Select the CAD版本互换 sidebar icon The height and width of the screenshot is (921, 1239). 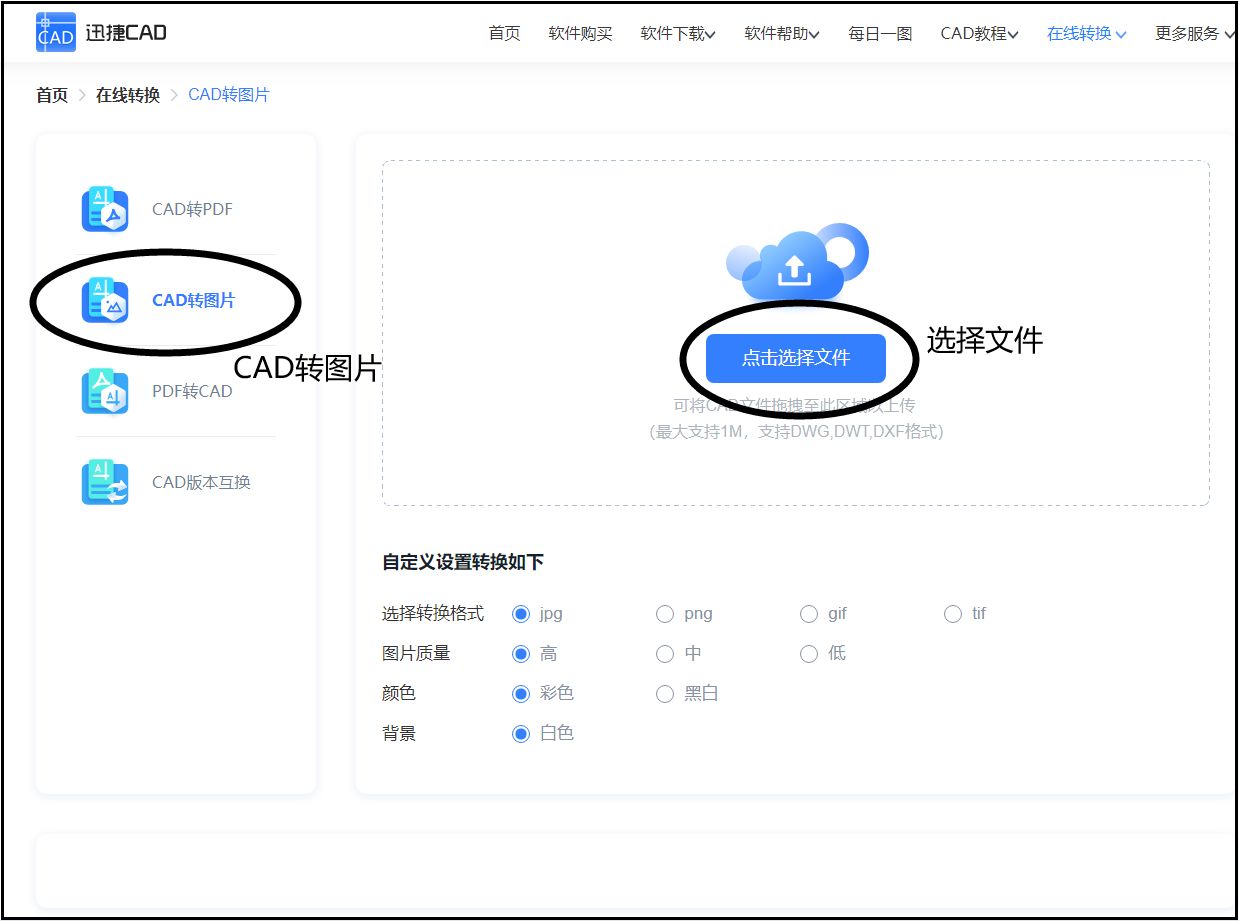pyautogui.click(x=104, y=481)
